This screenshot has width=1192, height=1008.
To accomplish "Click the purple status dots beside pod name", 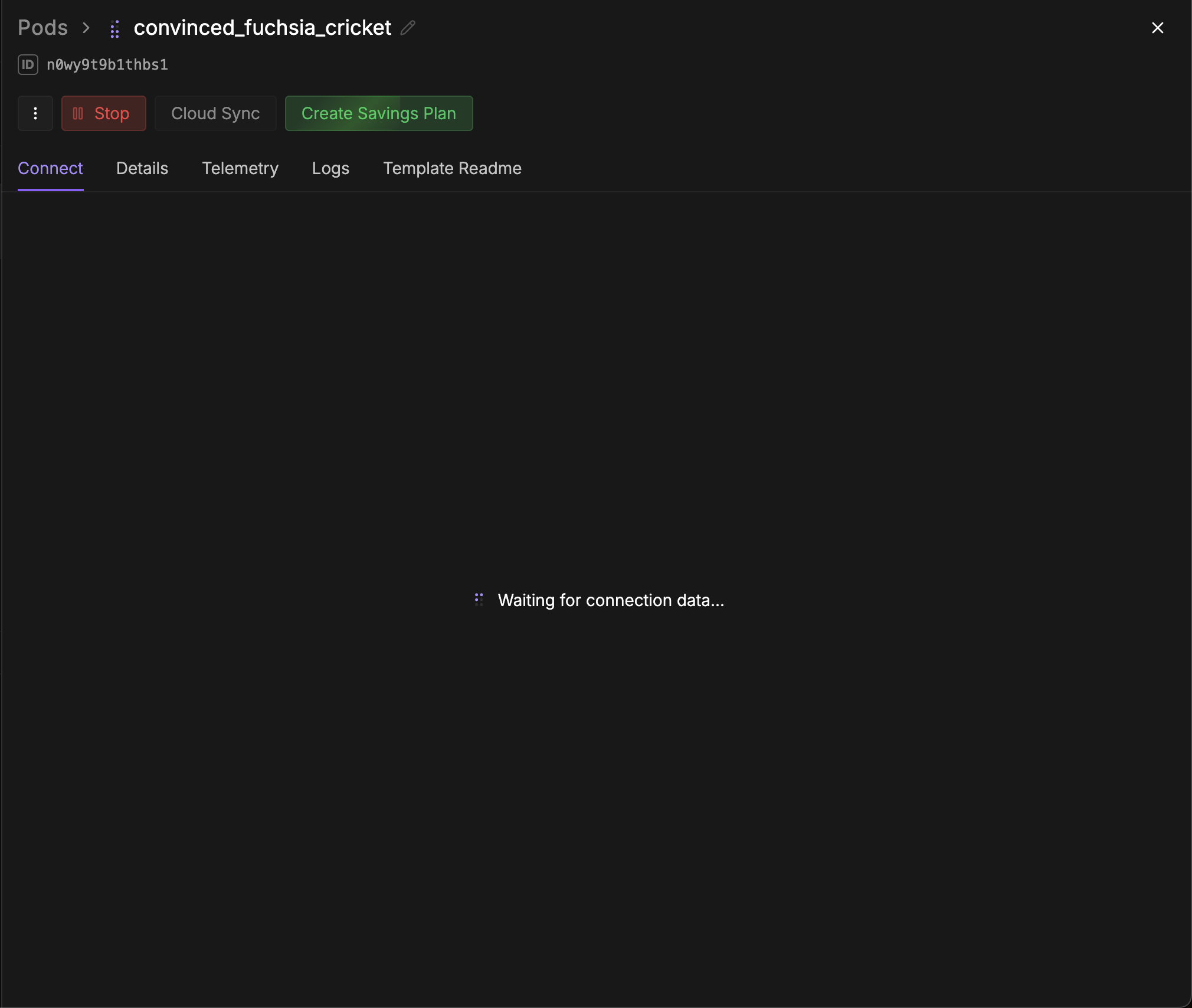I will click(x=115, y=29).
